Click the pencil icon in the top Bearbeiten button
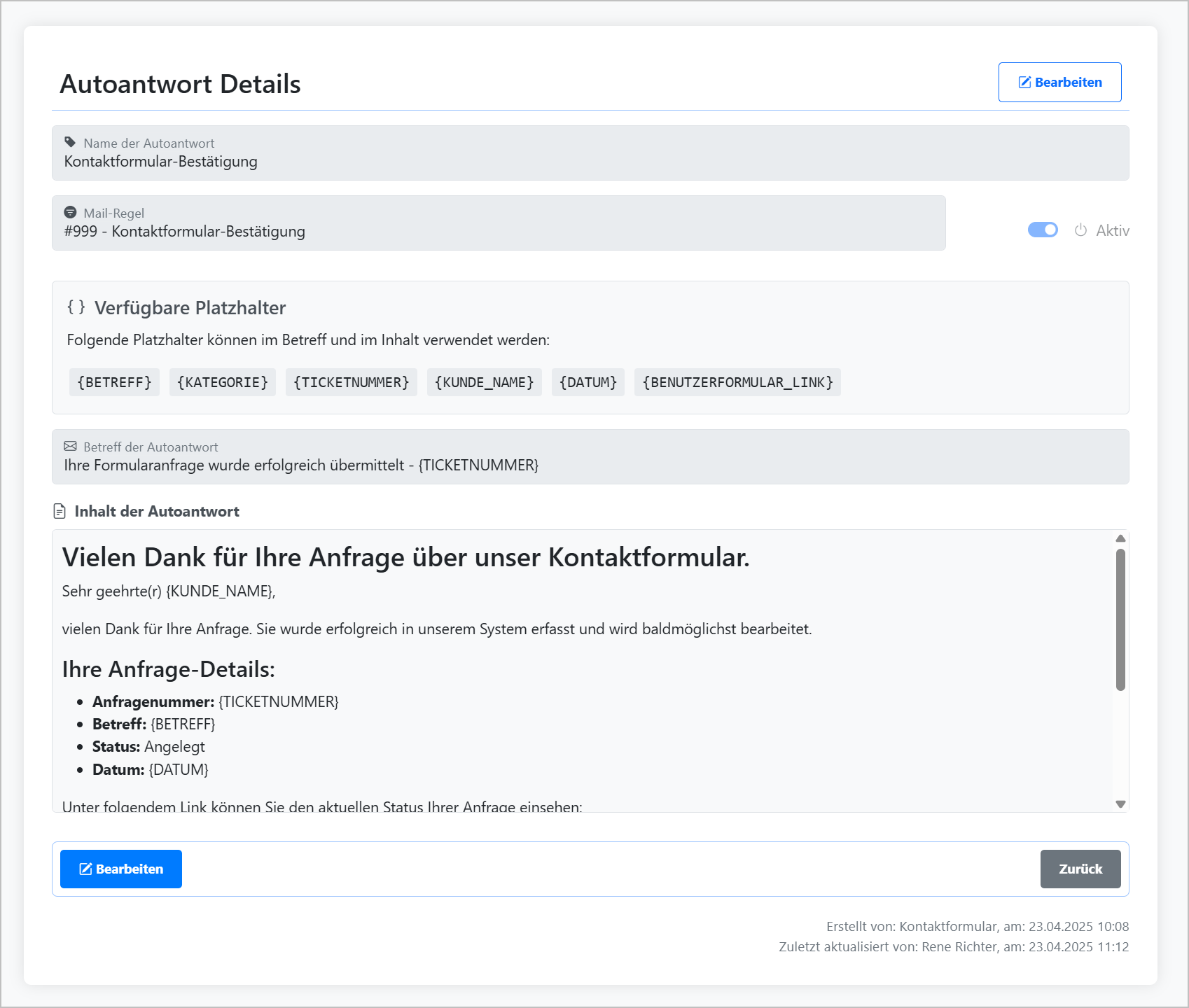The image size is (1189, 1008). tap(1024, 82)
